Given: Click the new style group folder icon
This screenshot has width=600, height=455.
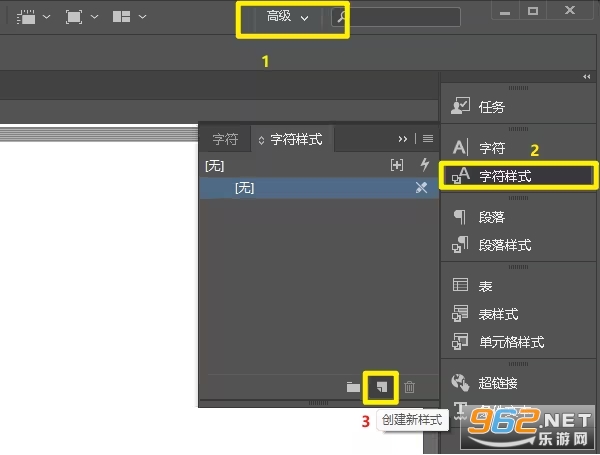Looking at the screenshot, I should pyautogui.click(x=353, y=387).
